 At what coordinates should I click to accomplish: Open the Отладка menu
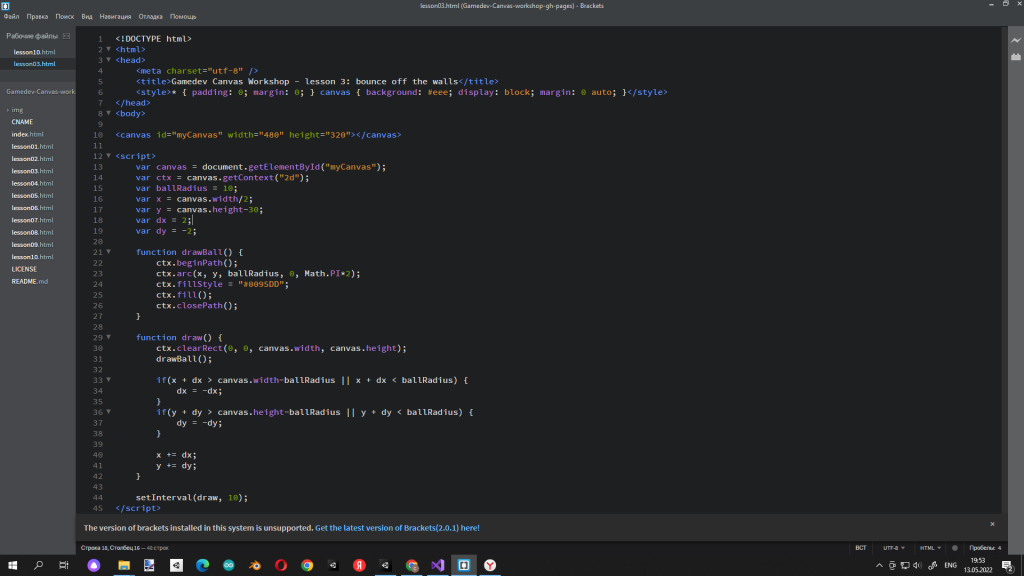point(150,16)
